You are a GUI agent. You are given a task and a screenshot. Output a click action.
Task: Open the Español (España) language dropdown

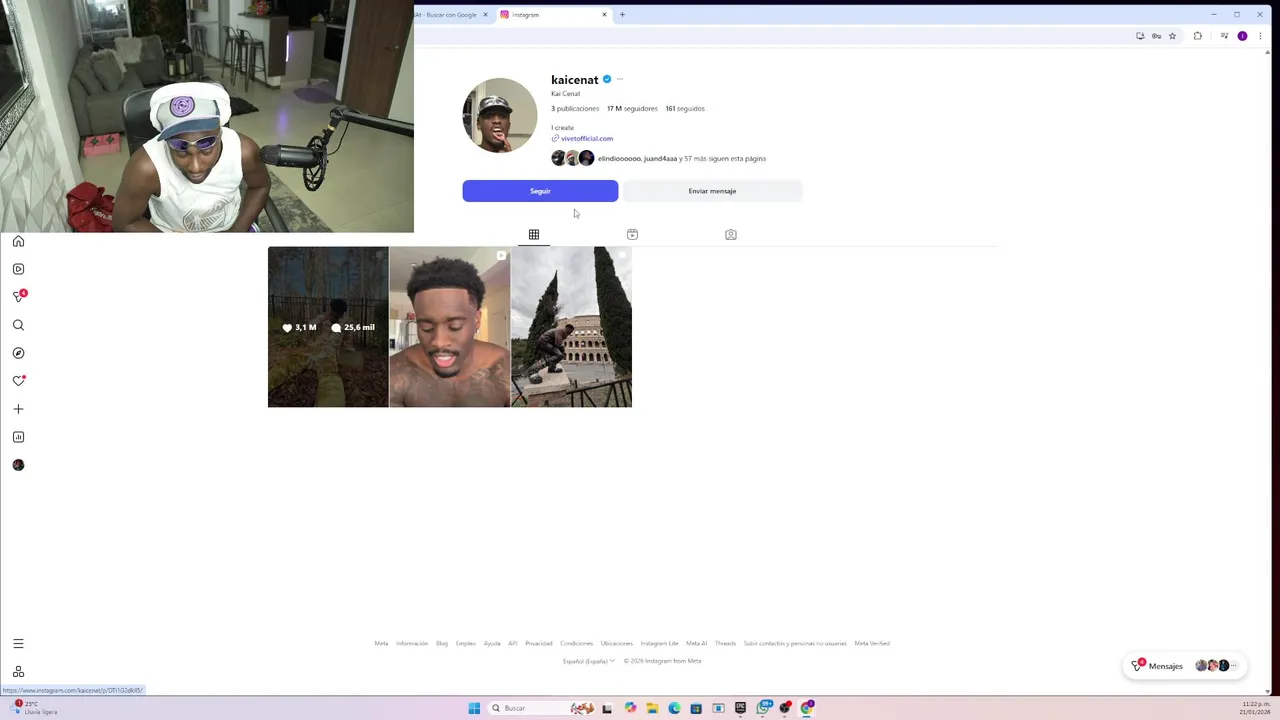(x=588, y=661)
